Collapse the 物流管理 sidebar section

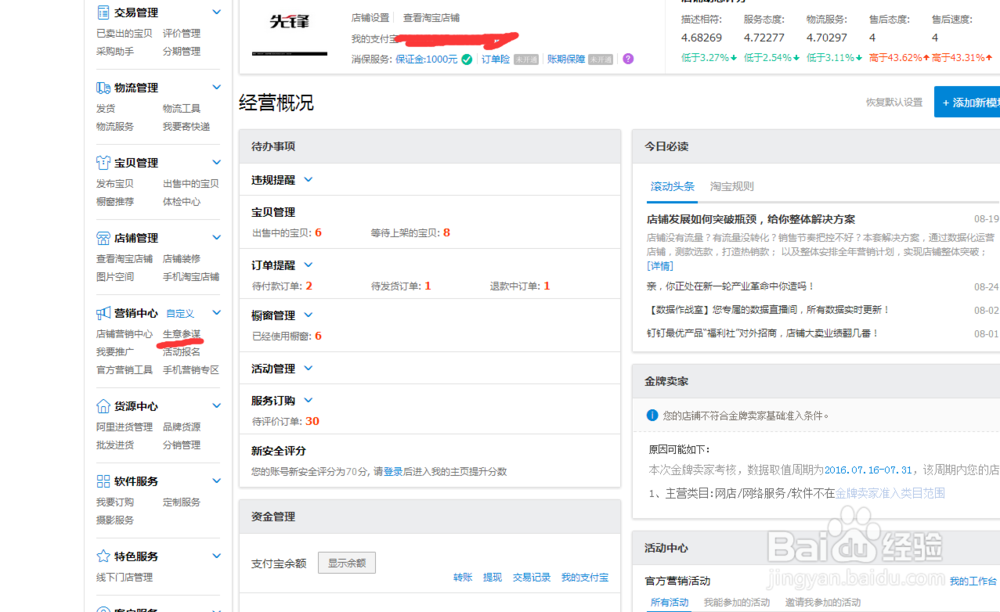(x=216, y=87)
